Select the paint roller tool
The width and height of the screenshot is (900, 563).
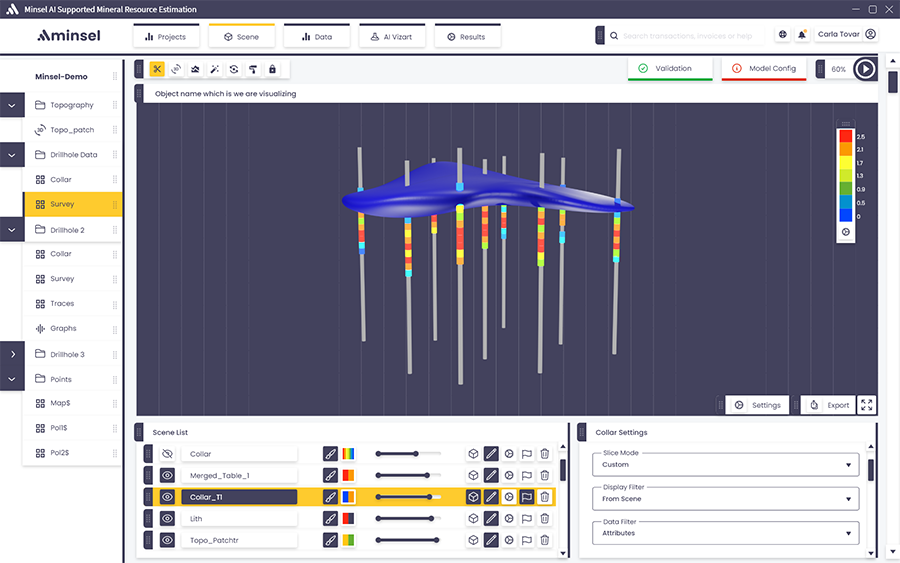click(x=253, y=69)
